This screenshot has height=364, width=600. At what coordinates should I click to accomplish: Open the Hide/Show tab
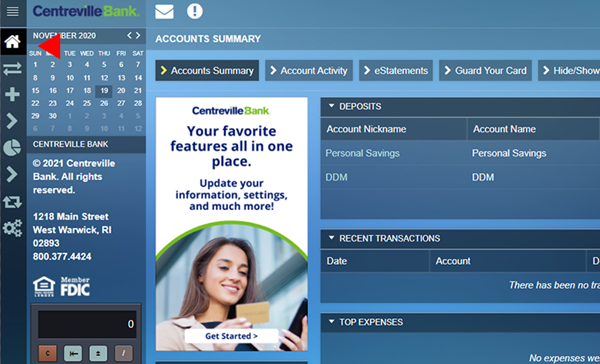(x=569, y=70)
